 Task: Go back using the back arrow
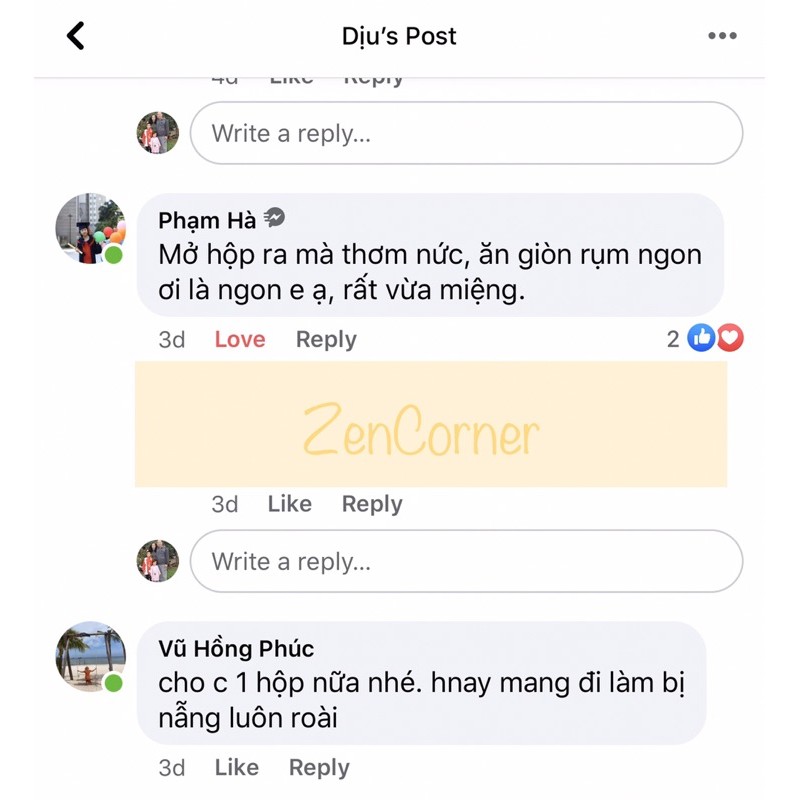pyautogui.click(x=76, y=36)
